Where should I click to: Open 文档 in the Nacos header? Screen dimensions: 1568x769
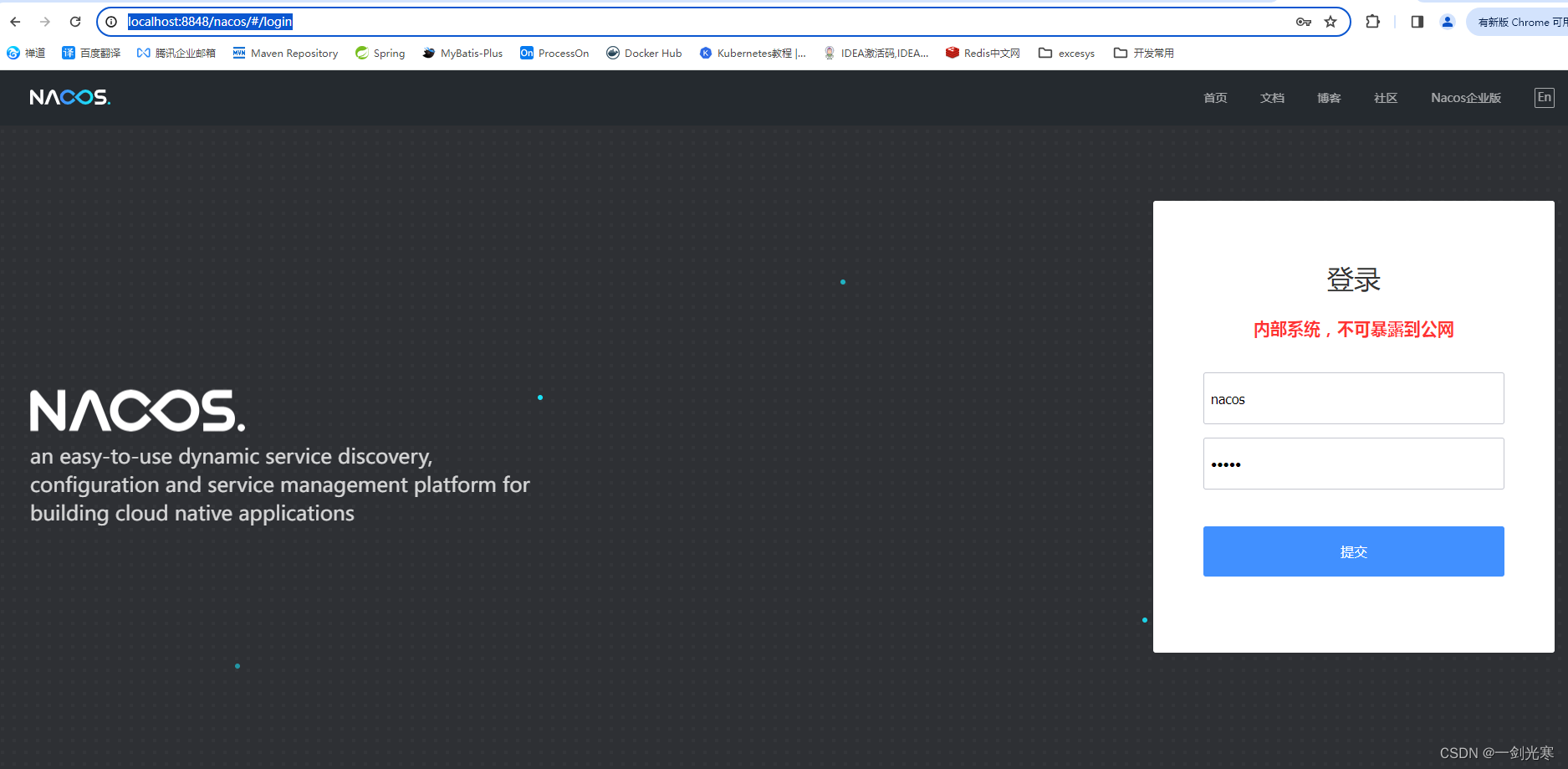(1272, 98)
